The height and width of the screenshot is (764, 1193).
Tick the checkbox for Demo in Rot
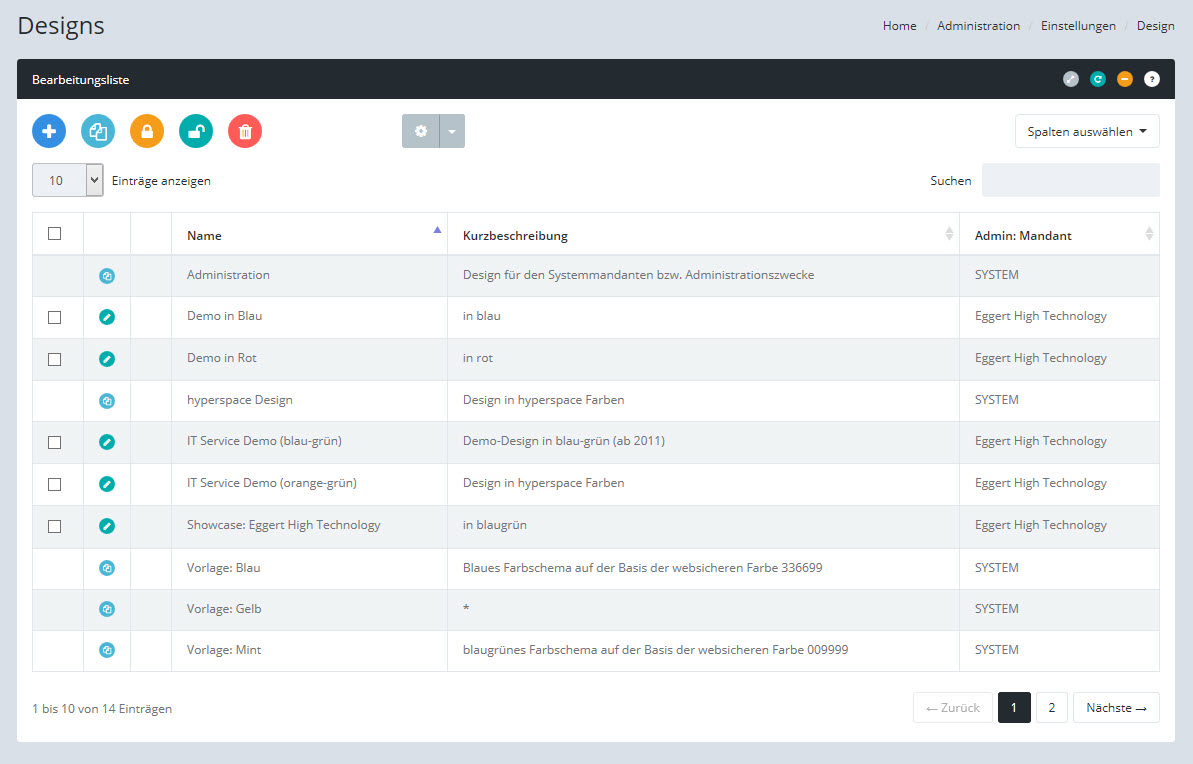[x=55, y=359]
